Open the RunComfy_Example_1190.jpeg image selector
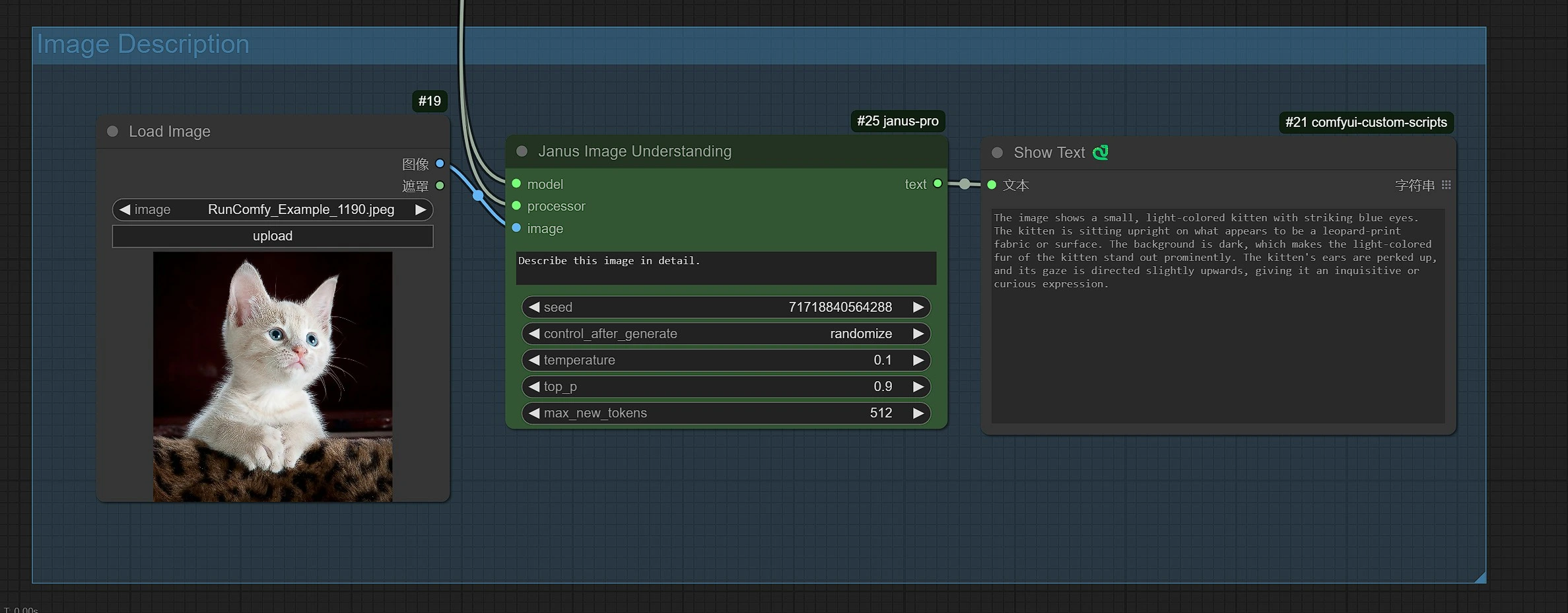Image resolution: width=1568 pixels, height=613 pixels. [x=273, y=209]
